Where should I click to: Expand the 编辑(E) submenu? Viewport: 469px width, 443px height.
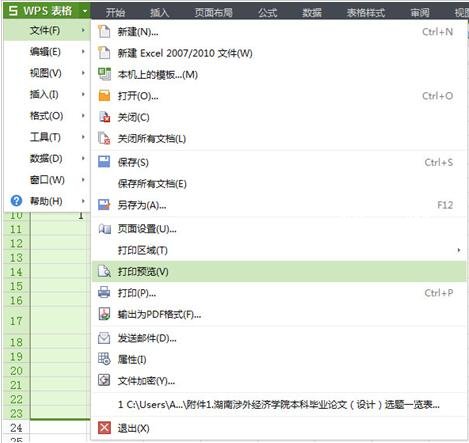(47, 52)
